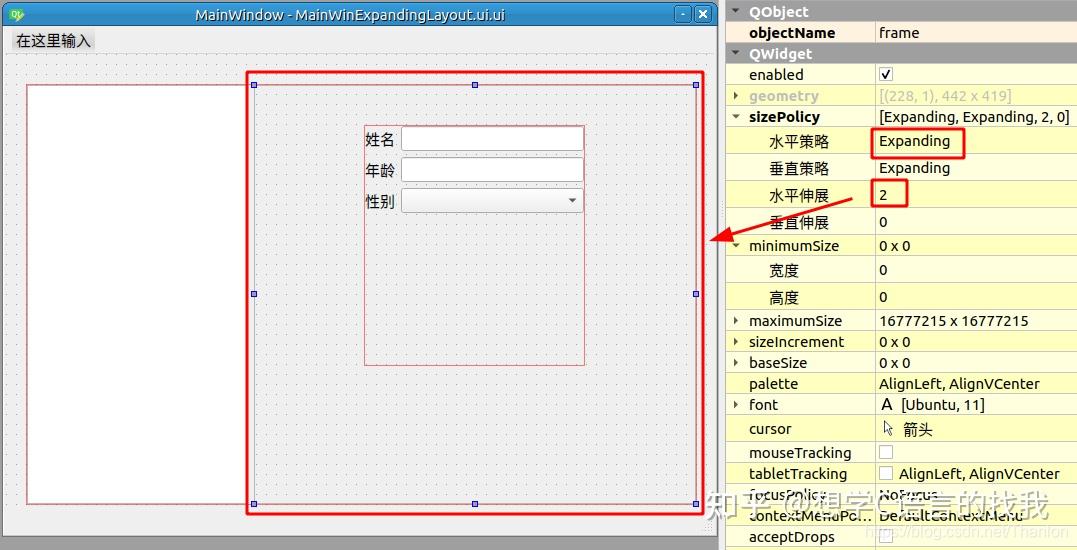Expand the geometry property
This screenshot has height=550, width=1077.
click(736, 96)
